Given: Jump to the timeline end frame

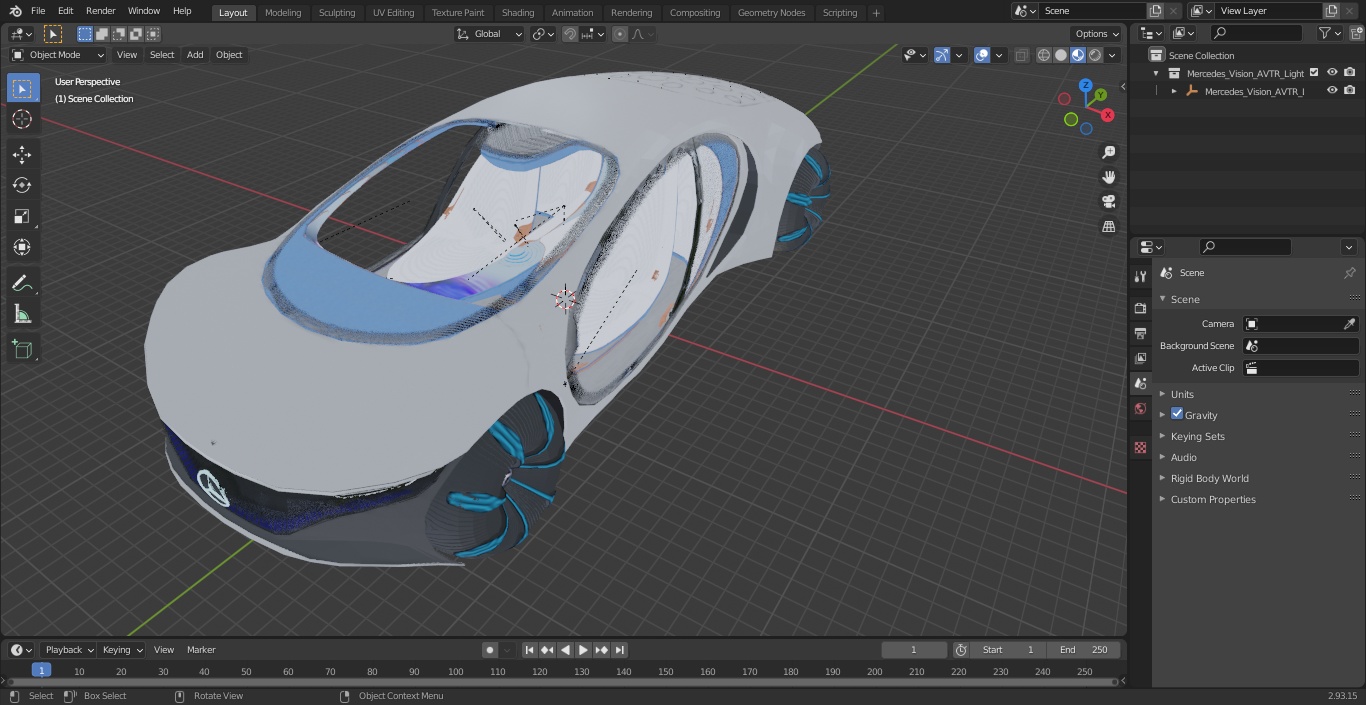Looking at the screenshot, I should click(620, 650).
